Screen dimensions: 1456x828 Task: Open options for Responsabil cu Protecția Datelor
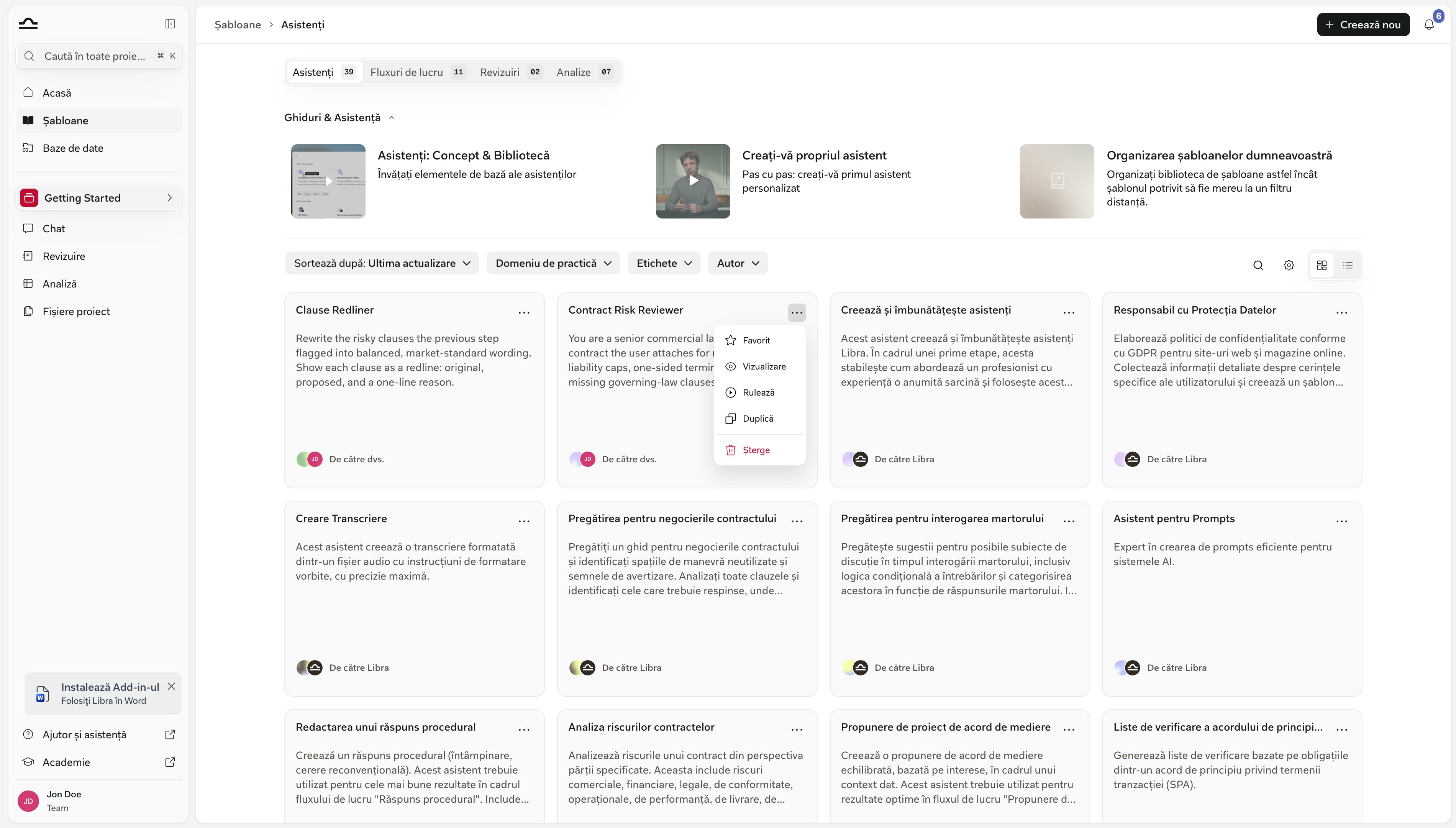tap(1341, 312)
